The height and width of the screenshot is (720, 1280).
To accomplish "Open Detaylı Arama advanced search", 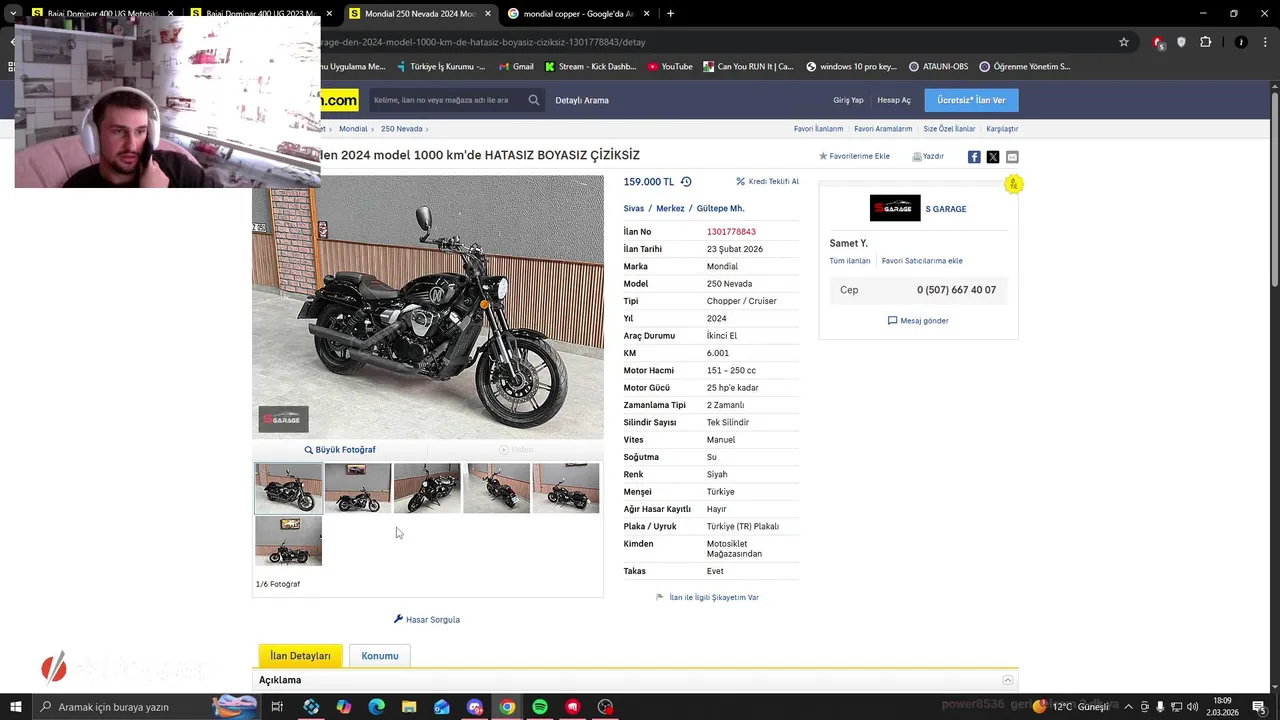I will [x=582, y=100].
